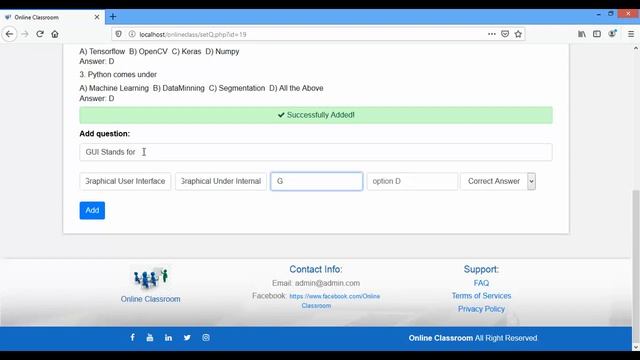The height and width of the screenshot is (360, 640).
Task: Open the browser home page icon
Action: click(x=55, y=34)
